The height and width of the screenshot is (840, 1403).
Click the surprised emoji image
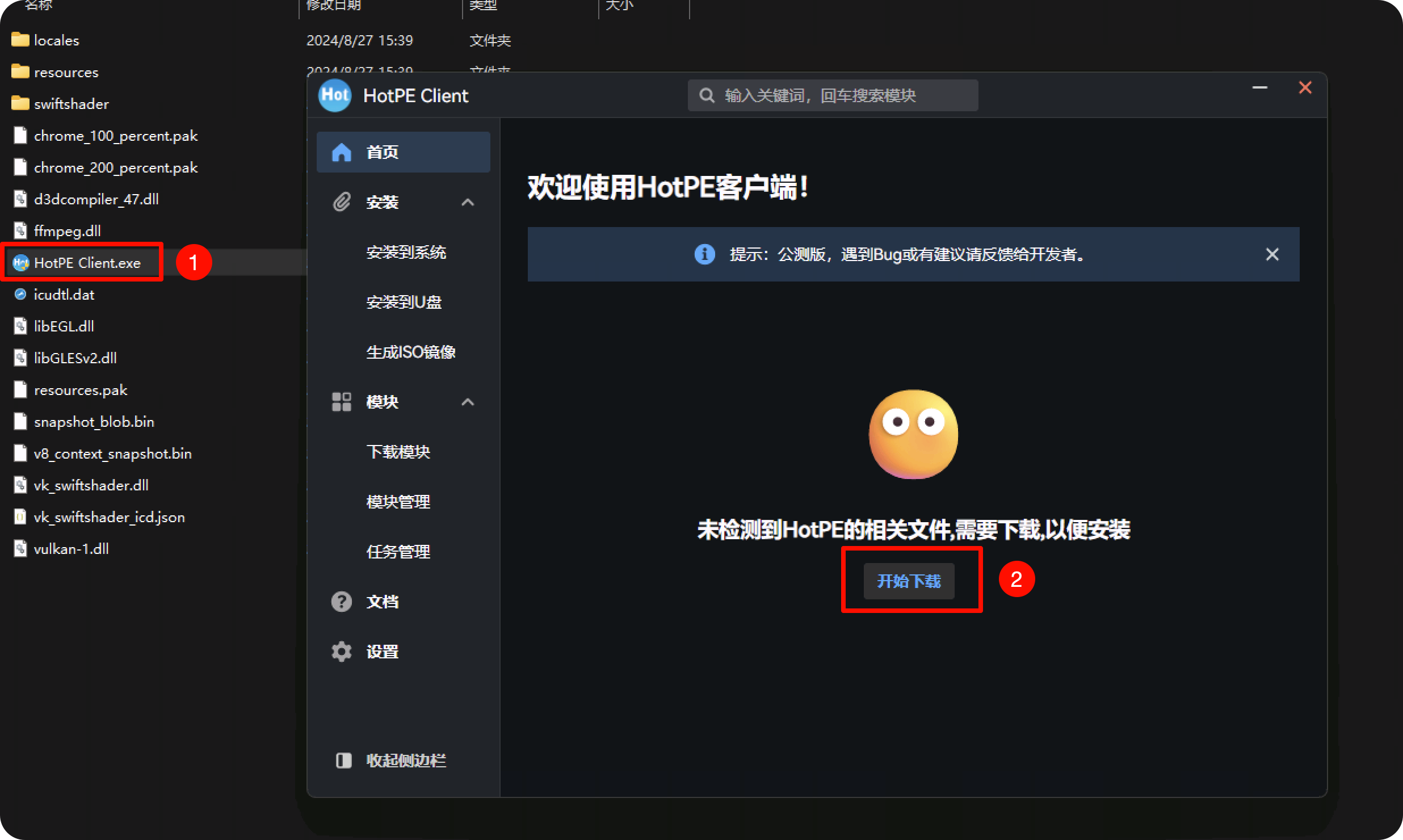coord(914,434)
